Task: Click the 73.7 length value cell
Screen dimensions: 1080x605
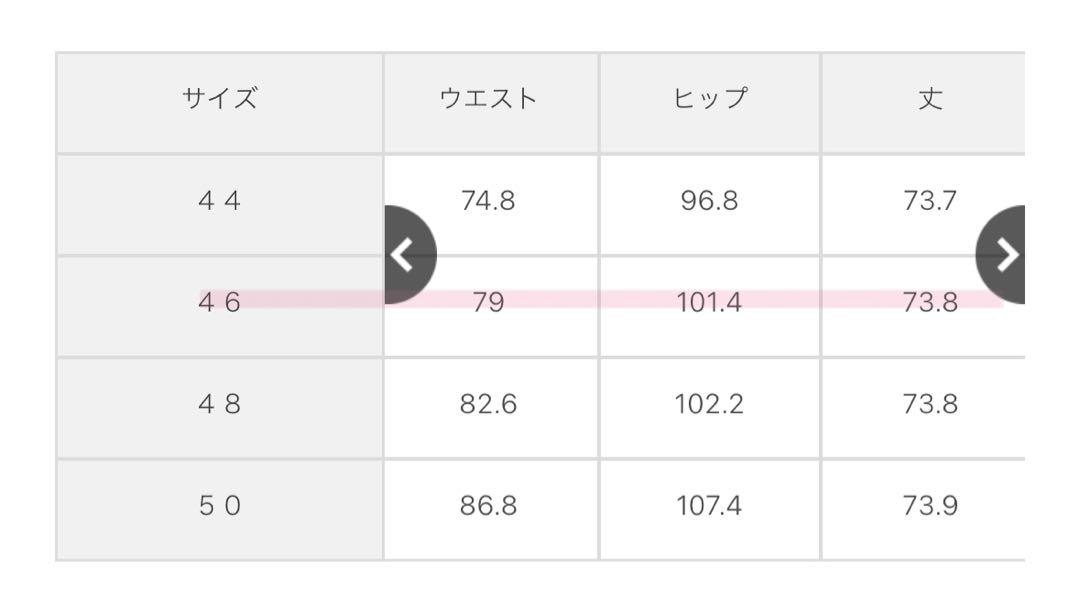Action: [x=924, y=205]
